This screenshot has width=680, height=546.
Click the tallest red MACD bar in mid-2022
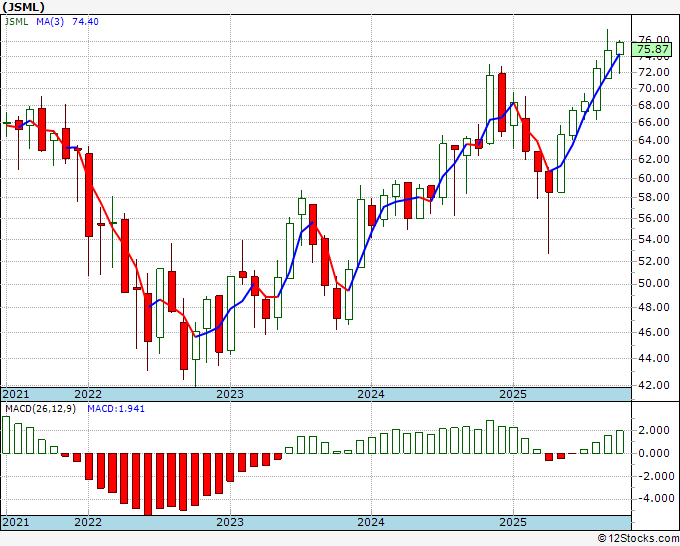pyautogui.click(x=148, y=484)
